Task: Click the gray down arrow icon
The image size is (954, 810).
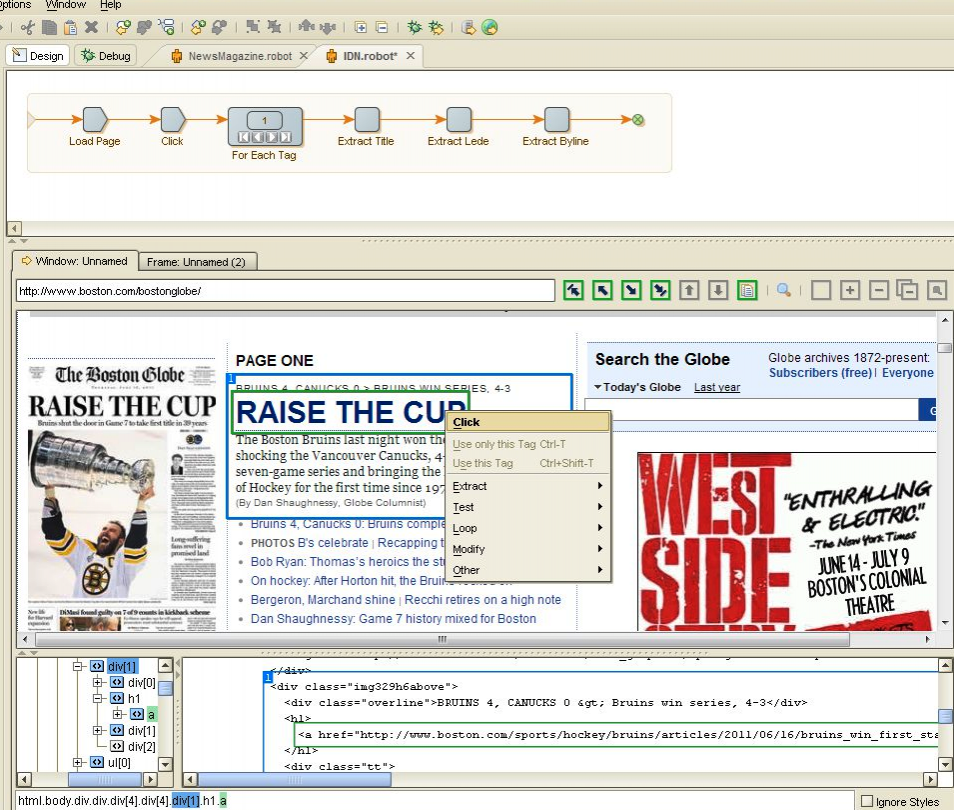Action: point(718,290)
